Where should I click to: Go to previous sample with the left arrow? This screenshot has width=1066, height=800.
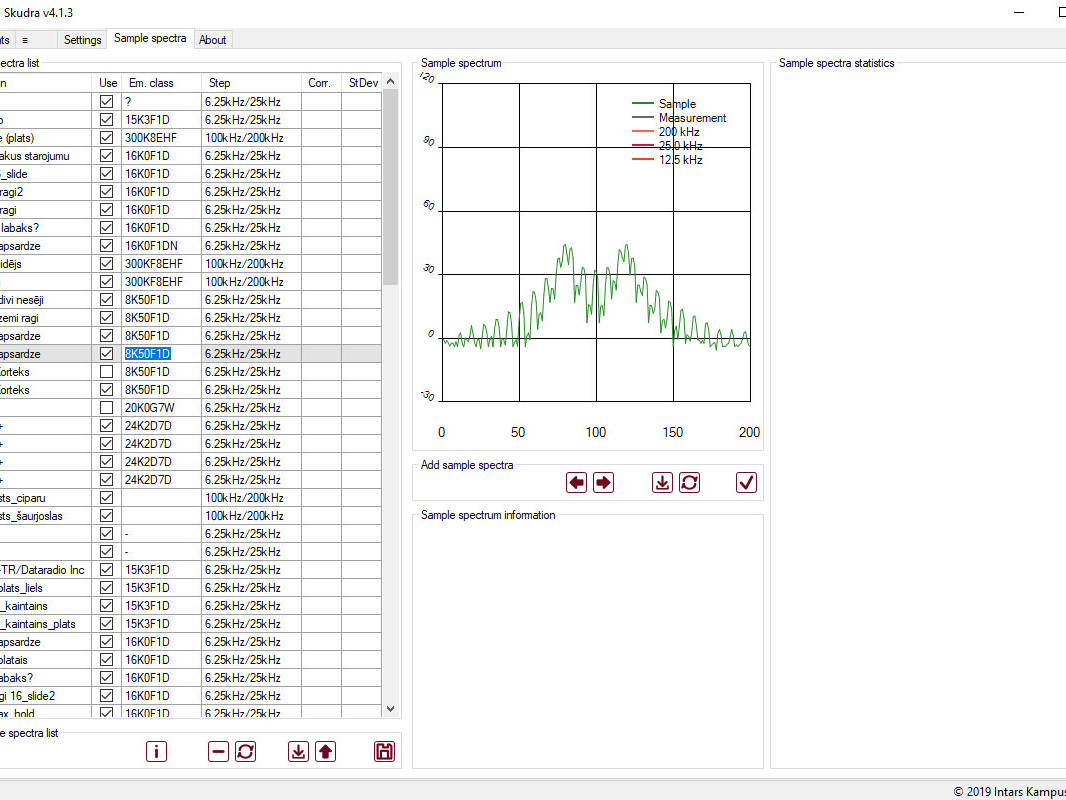click(x=577, y=482)
